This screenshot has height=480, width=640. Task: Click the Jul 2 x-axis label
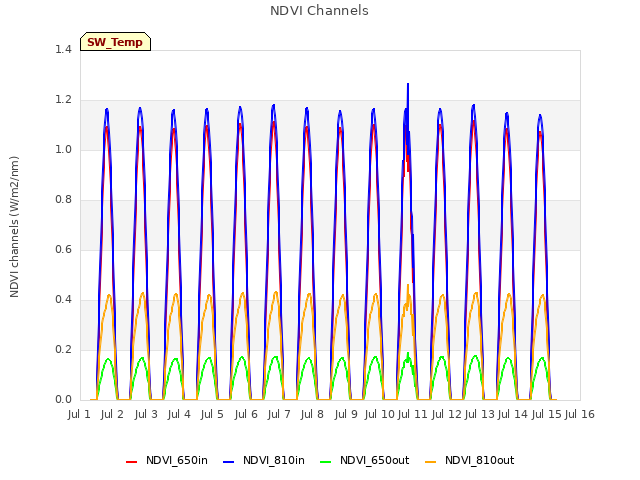tap(112, 414)
